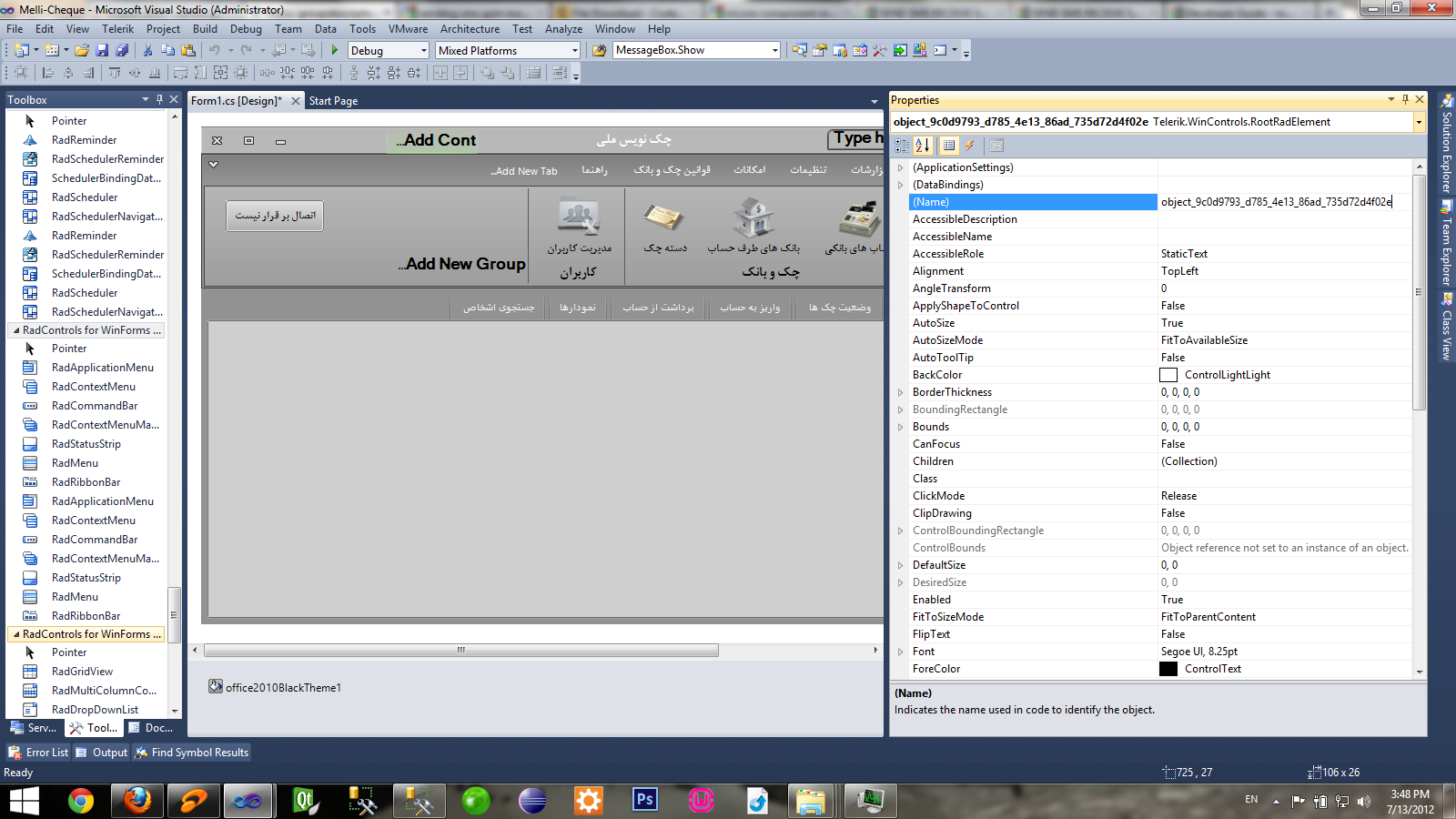
Task: Expand the Font property
Action: coord(901,652)
